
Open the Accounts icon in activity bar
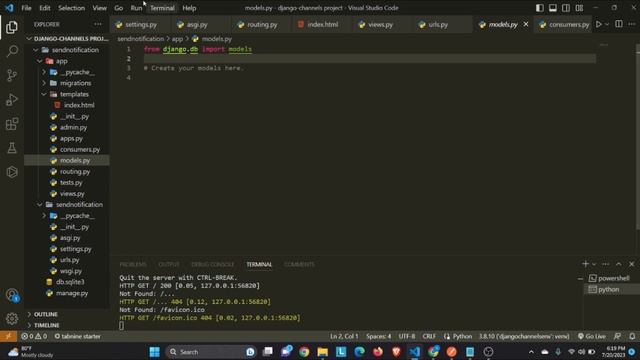point(12,295)
